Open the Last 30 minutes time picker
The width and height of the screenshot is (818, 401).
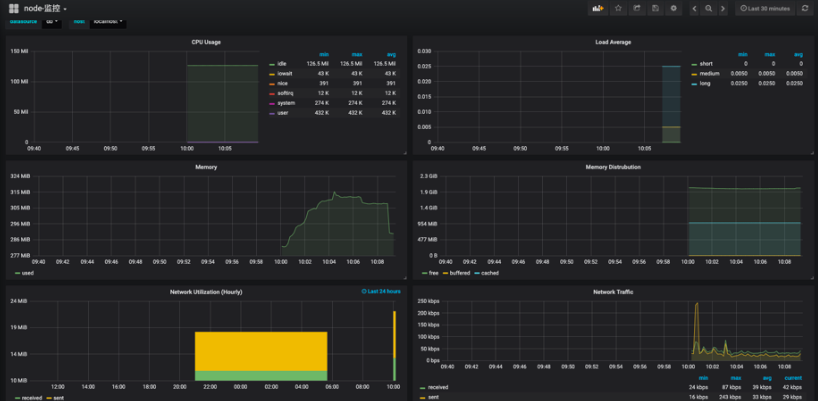coord(765,8)
